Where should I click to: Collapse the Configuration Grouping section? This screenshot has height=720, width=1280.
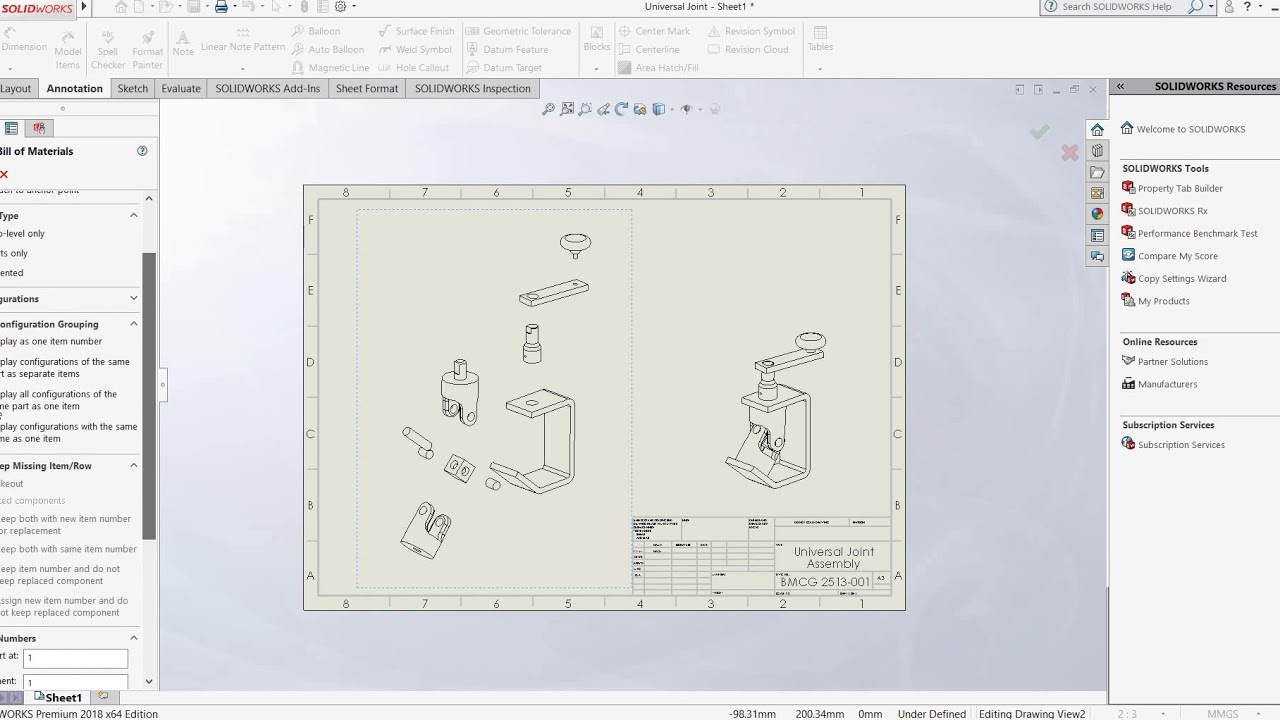tap(134, 324)
